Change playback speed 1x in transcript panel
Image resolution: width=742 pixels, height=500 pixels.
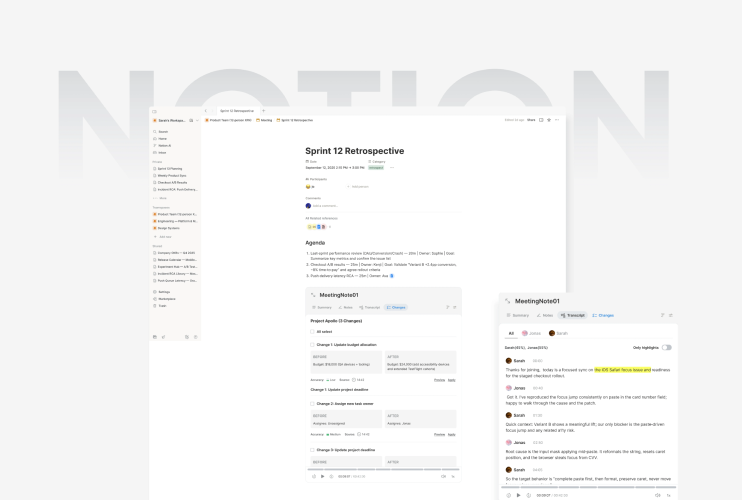pyautogui.click(x=669, y=495)
